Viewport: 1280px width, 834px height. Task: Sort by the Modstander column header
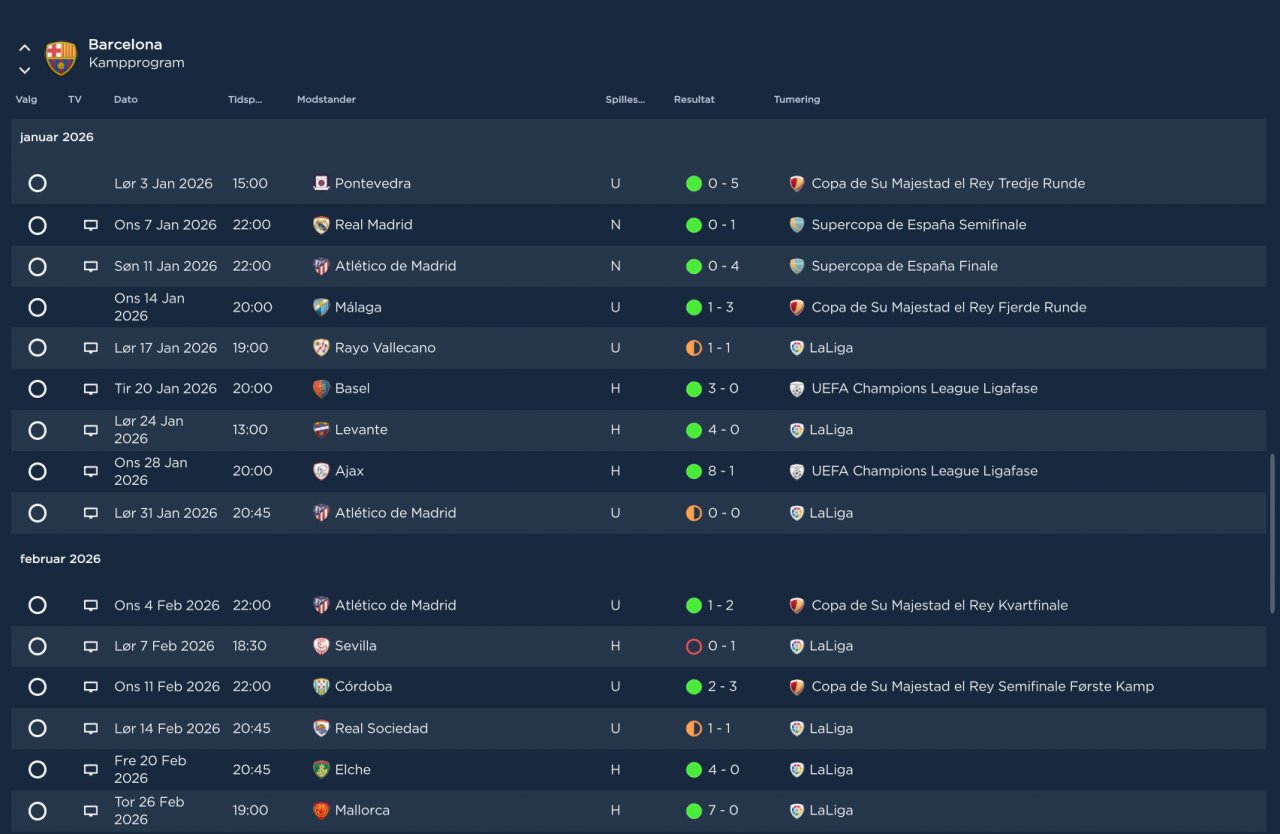pos(326,100)
